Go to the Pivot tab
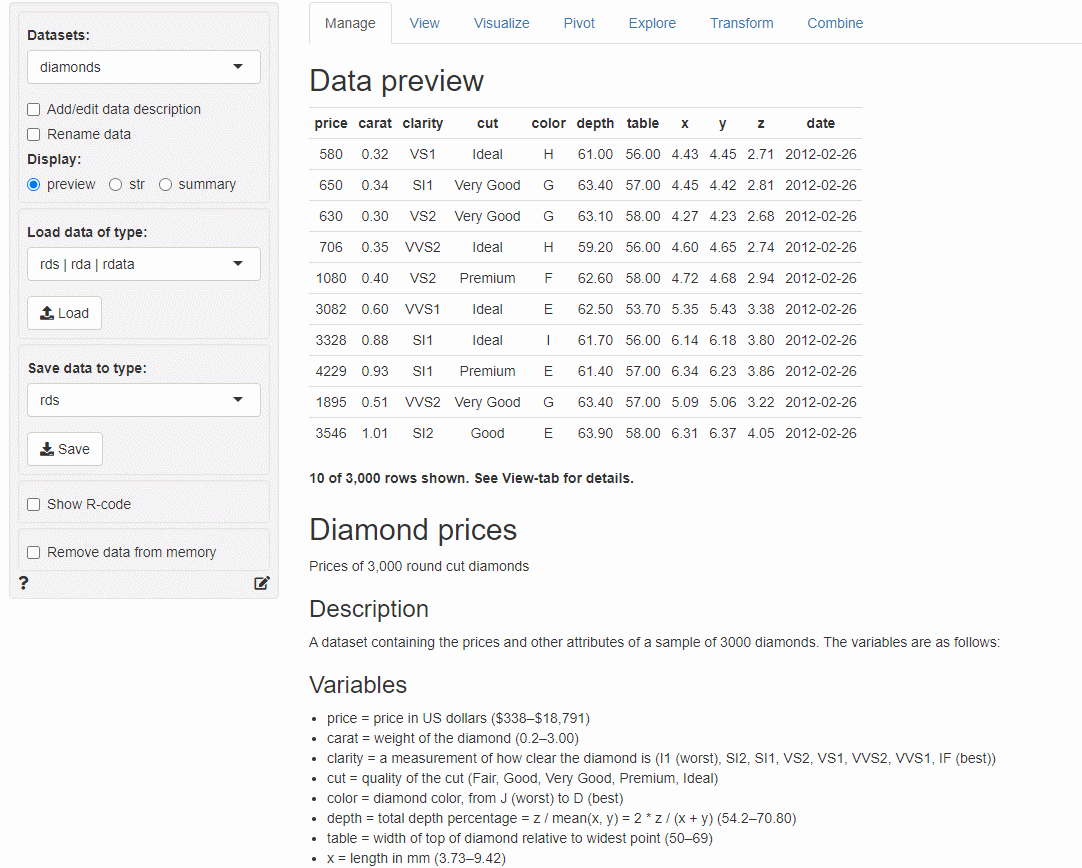 tap(579, 23)
